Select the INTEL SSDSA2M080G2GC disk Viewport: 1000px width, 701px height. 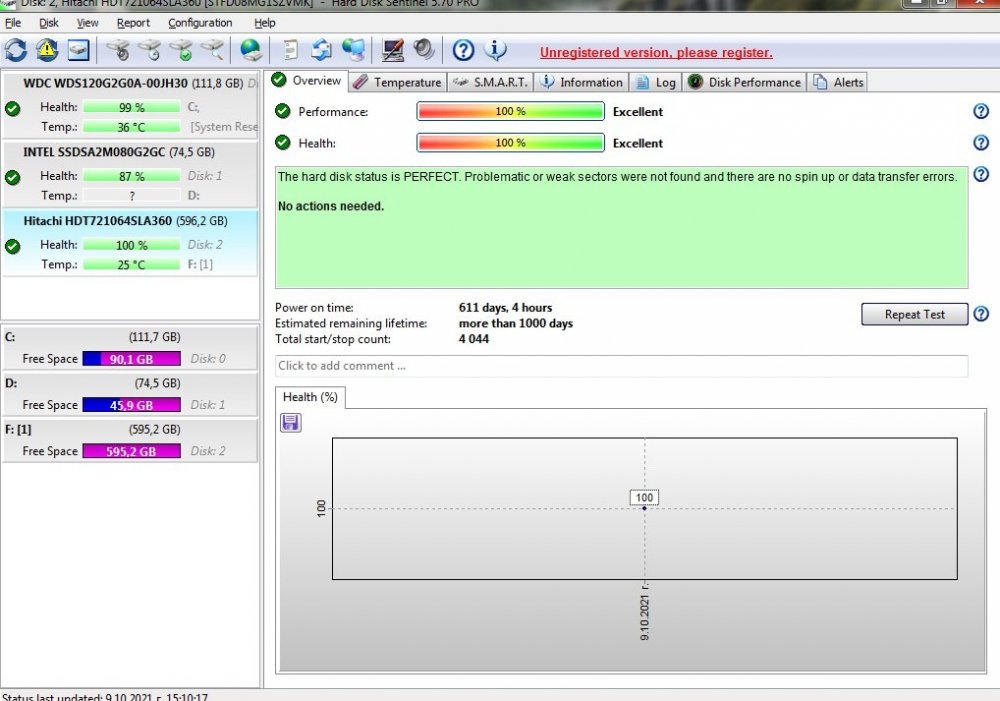point(118,153)
